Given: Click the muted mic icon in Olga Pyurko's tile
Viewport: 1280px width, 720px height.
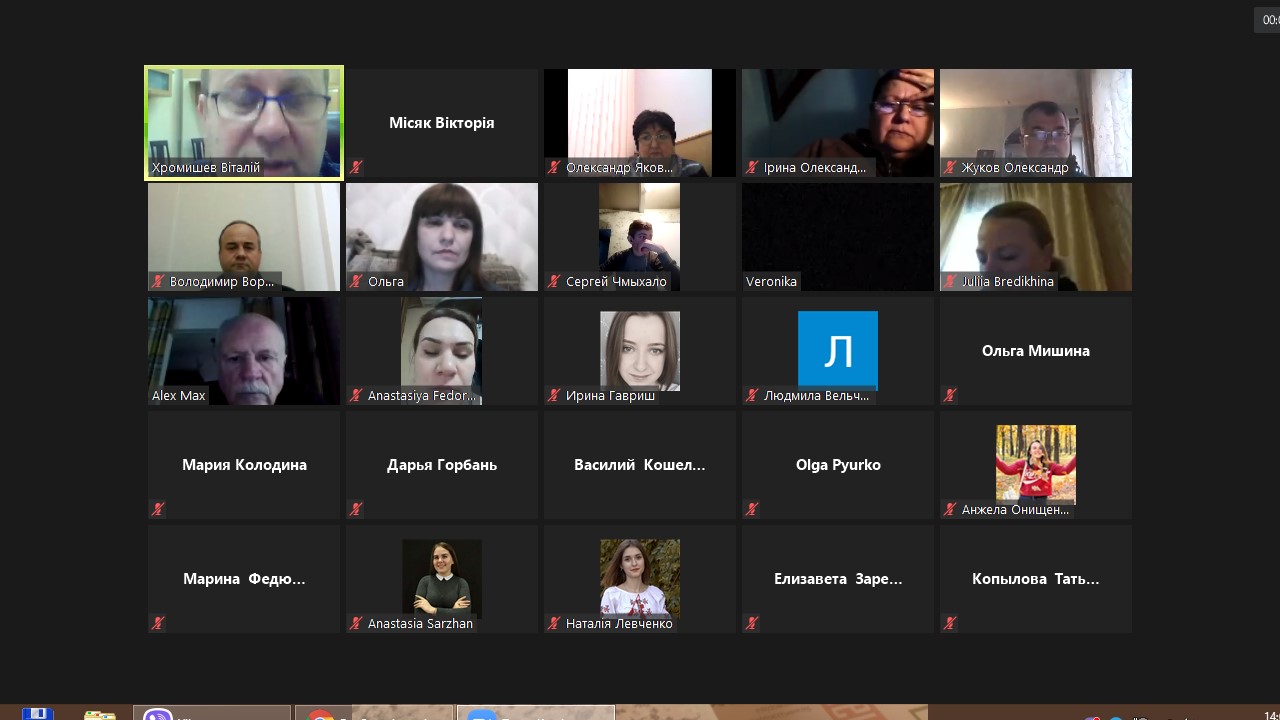Looking at the screenshot, I should coord(752,510).
